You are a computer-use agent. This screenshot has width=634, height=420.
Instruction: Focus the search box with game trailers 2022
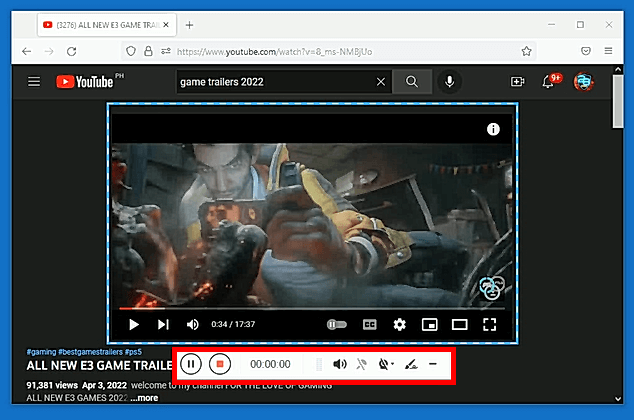[275, 82]
